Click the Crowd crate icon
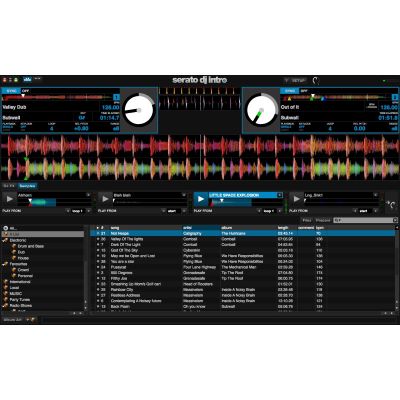Screen dimensions: 400x400 [x=14, y=270]
